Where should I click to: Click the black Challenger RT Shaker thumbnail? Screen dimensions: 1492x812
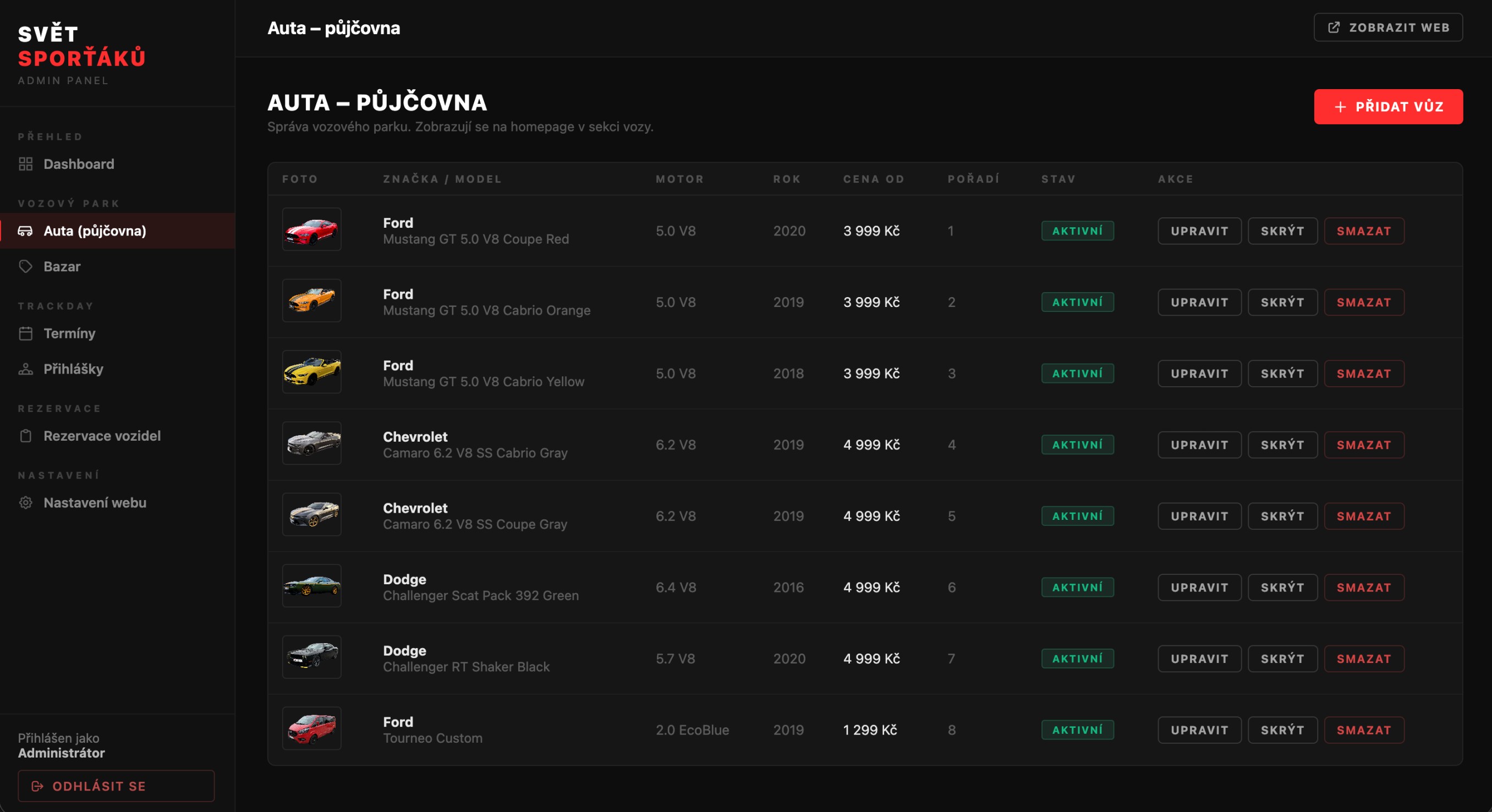[311, 657]
